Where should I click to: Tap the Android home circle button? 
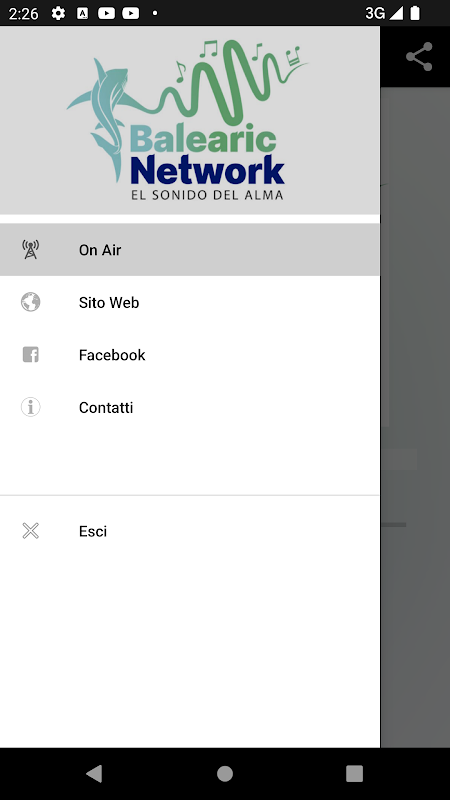[224, 773]
